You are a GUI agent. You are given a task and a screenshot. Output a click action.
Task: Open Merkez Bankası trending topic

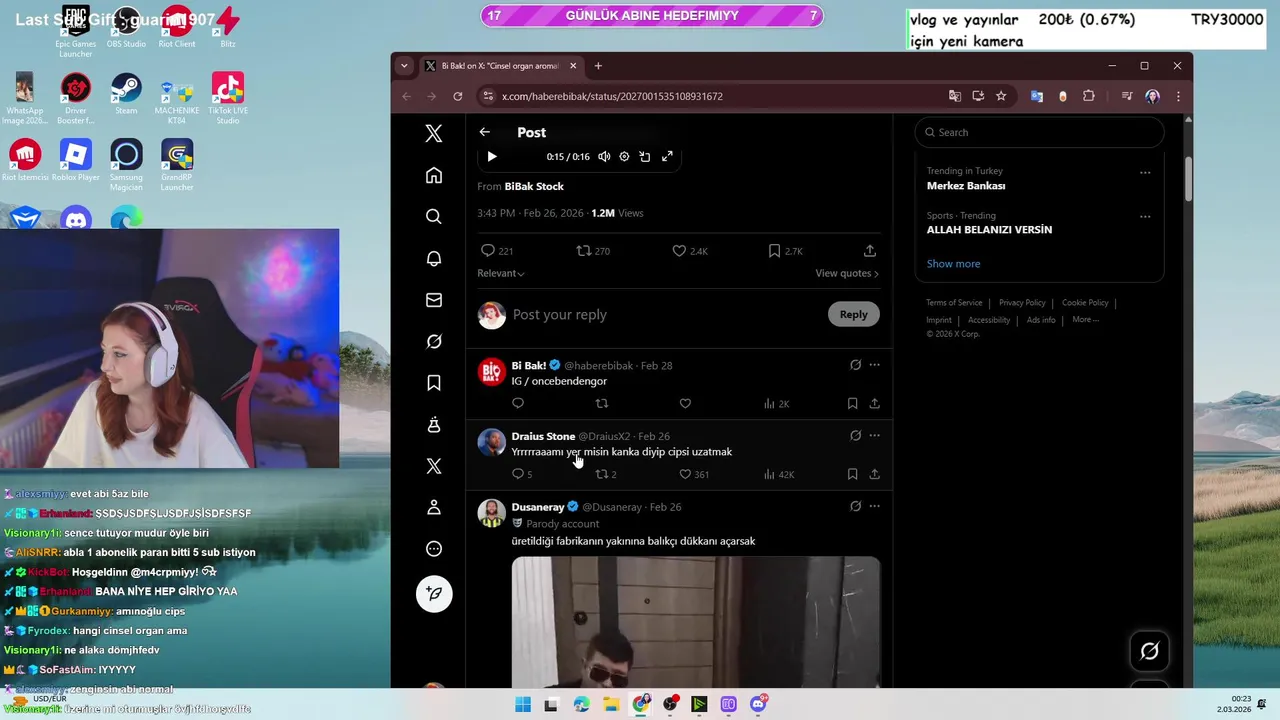tap(966, 186)
